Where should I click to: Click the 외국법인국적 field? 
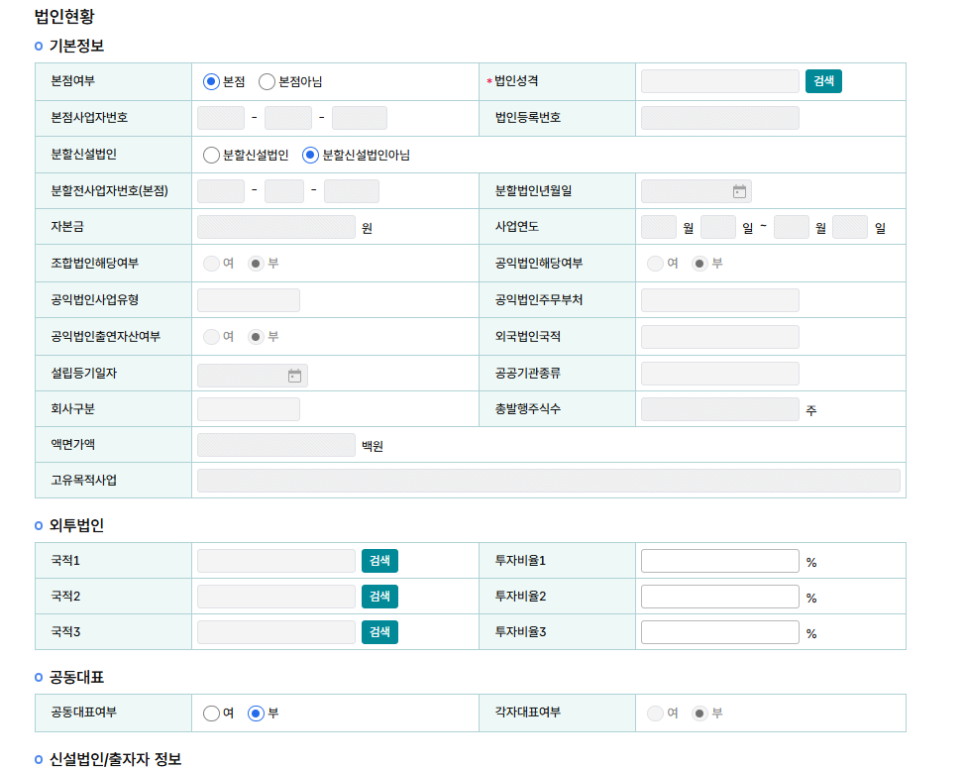tap(720, 337)
